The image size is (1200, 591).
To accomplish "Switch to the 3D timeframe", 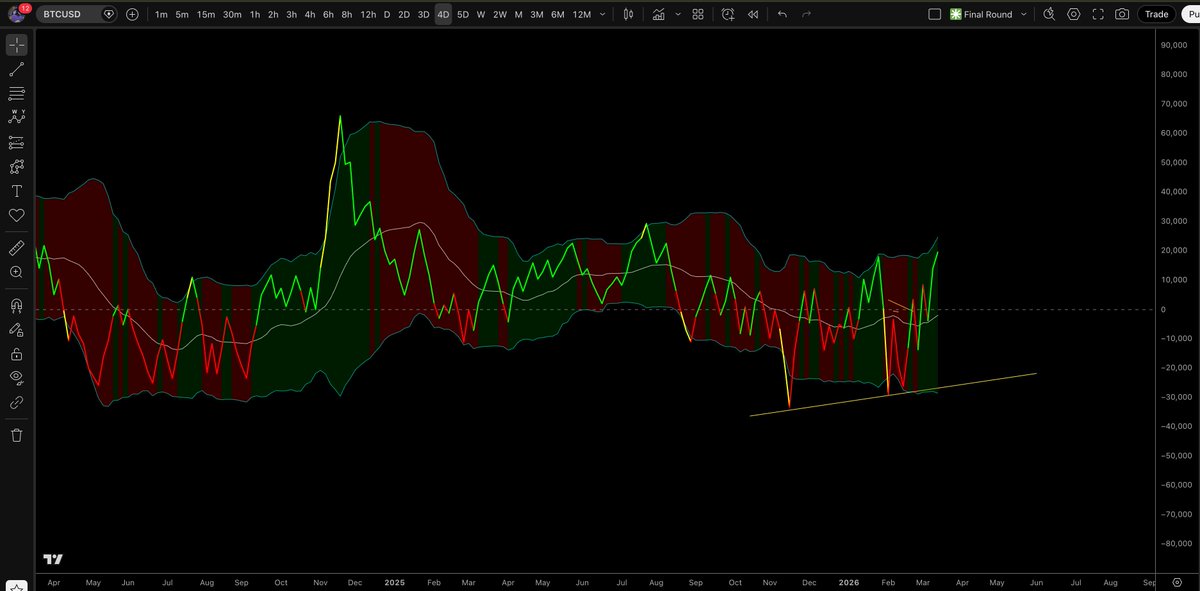I will pos(424,14).
